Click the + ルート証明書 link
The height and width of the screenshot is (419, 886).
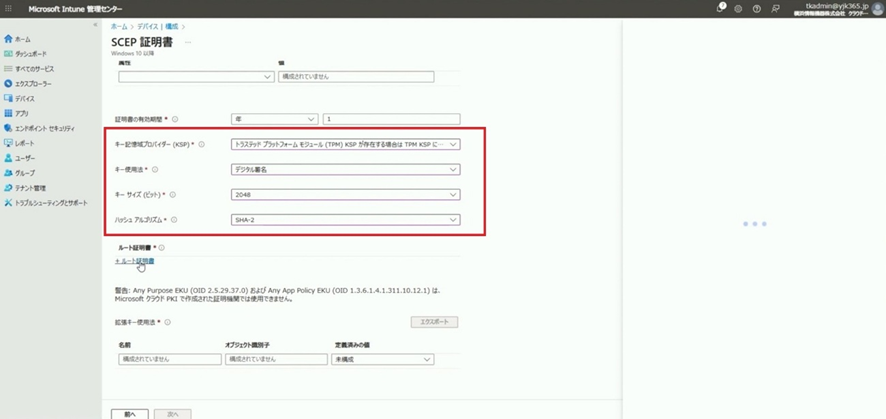[x=135, y=261]
